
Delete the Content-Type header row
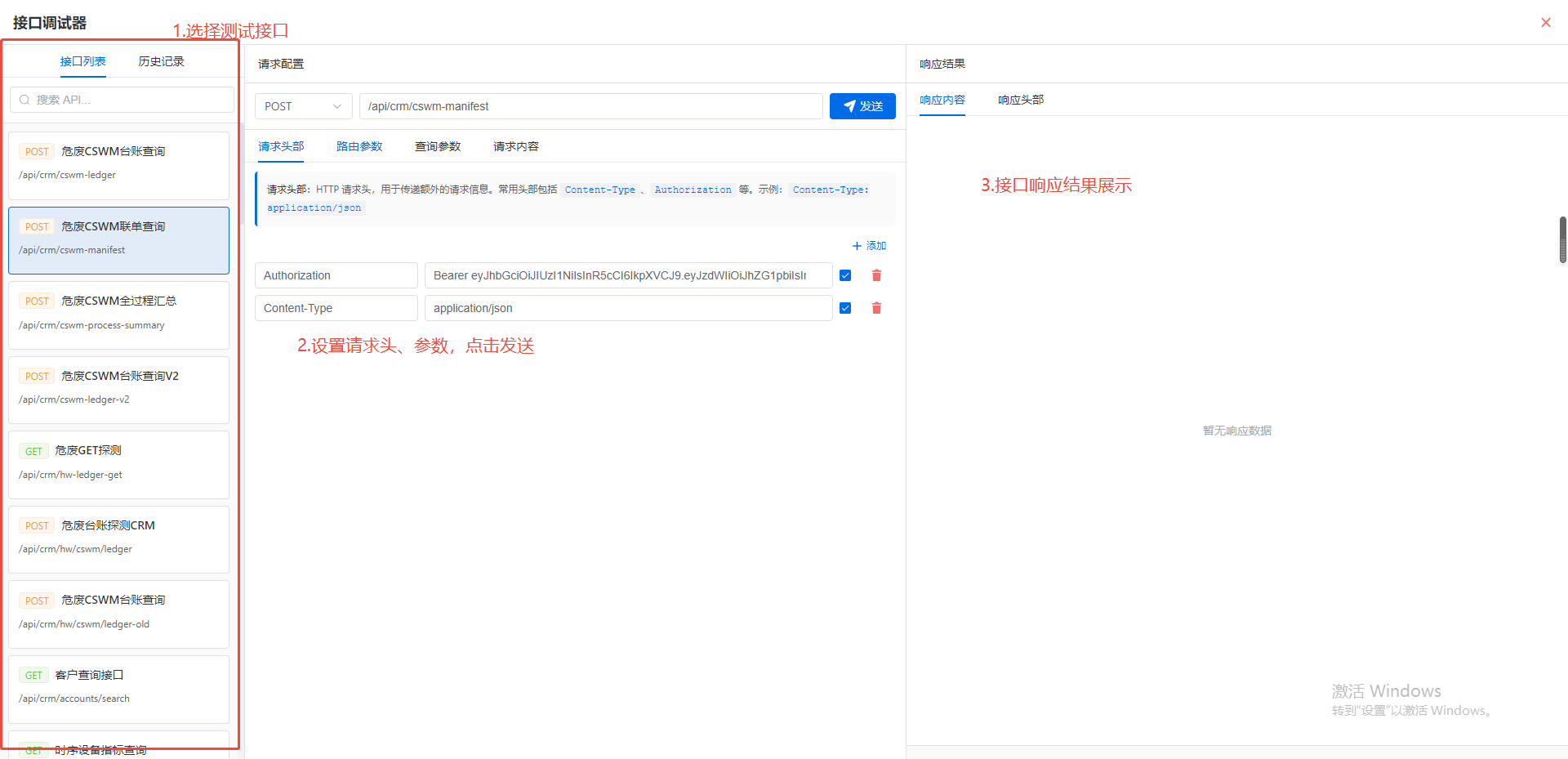pos(876,308)
